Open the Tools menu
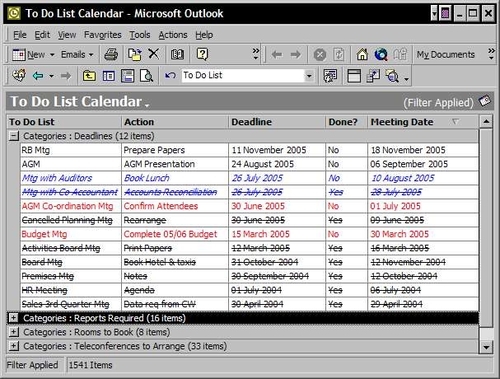The width and height of the screenshot is (500, 379). pyautogui.click(x=140, y=35)
